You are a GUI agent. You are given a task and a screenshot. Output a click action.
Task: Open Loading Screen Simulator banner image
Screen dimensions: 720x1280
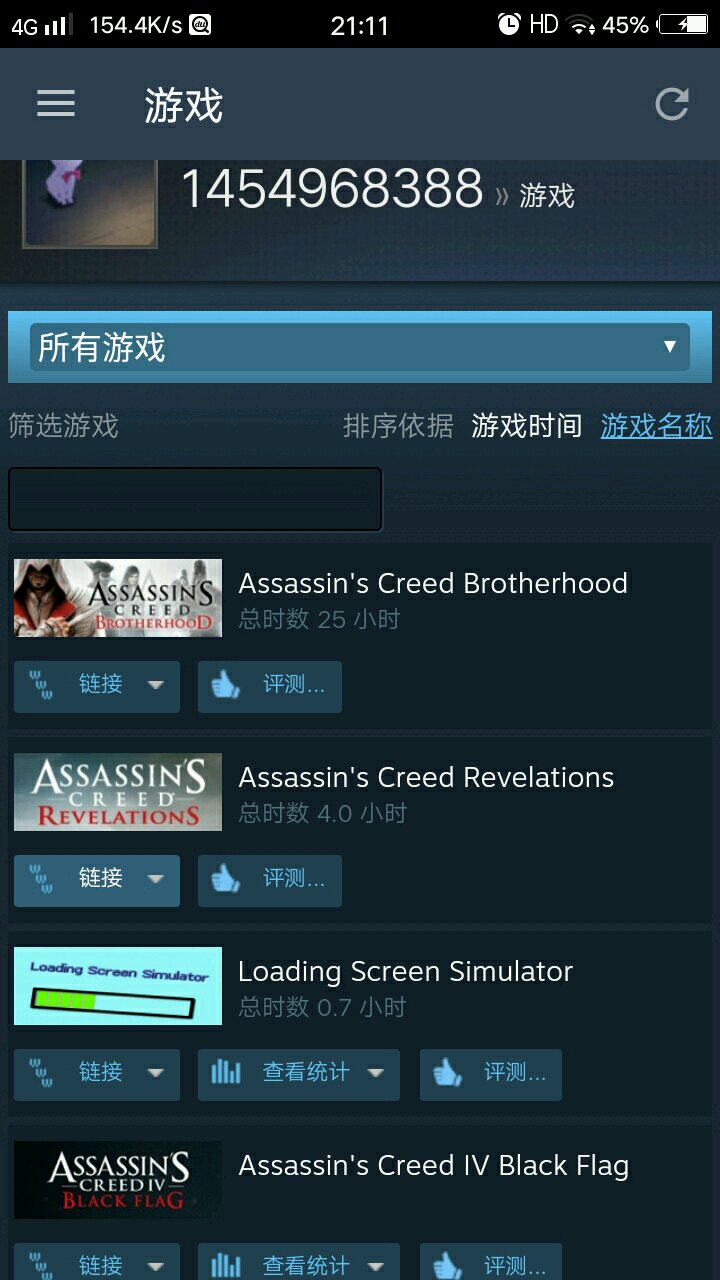[x=118, y=986]
